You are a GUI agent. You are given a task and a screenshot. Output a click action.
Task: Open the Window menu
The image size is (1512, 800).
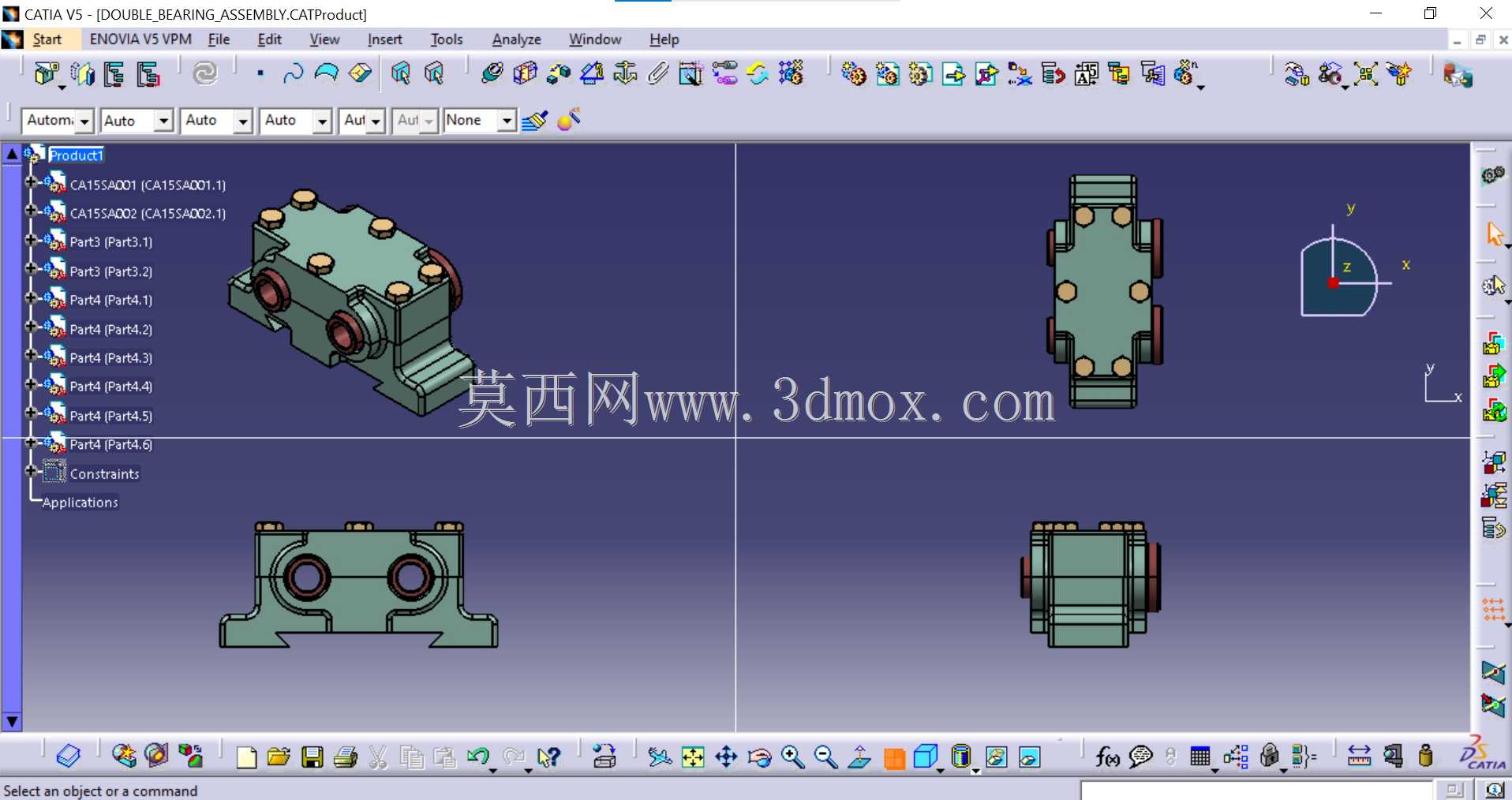click(x=595, y=39)
